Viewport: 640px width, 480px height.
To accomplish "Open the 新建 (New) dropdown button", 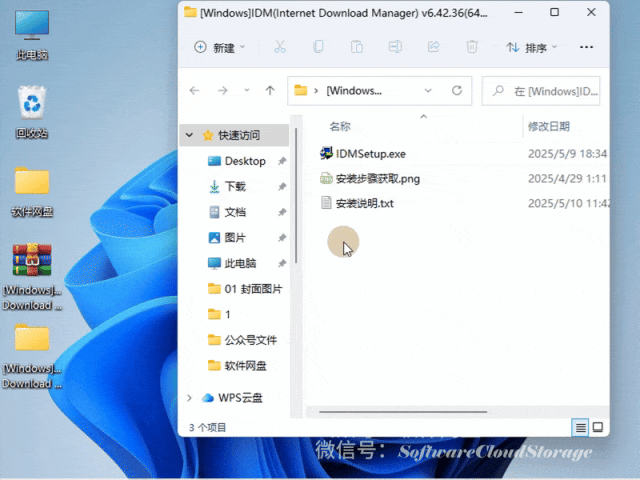I will point(220,48).
